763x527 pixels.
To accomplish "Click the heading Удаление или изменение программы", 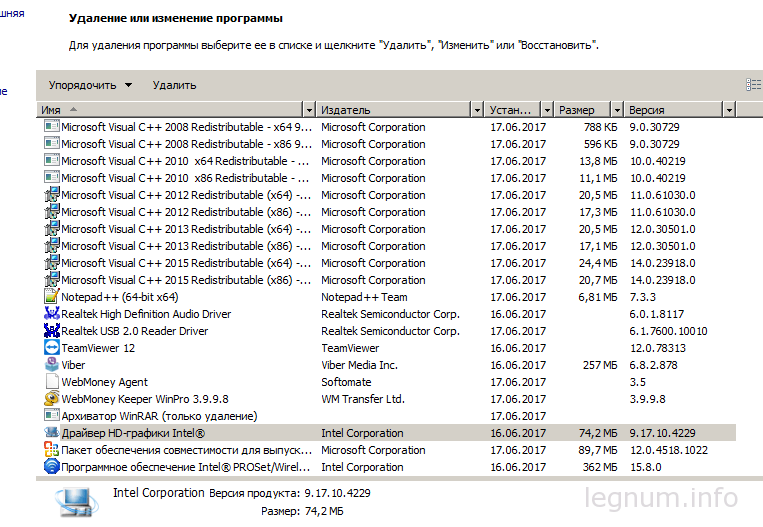I will [x=176, y=18].
